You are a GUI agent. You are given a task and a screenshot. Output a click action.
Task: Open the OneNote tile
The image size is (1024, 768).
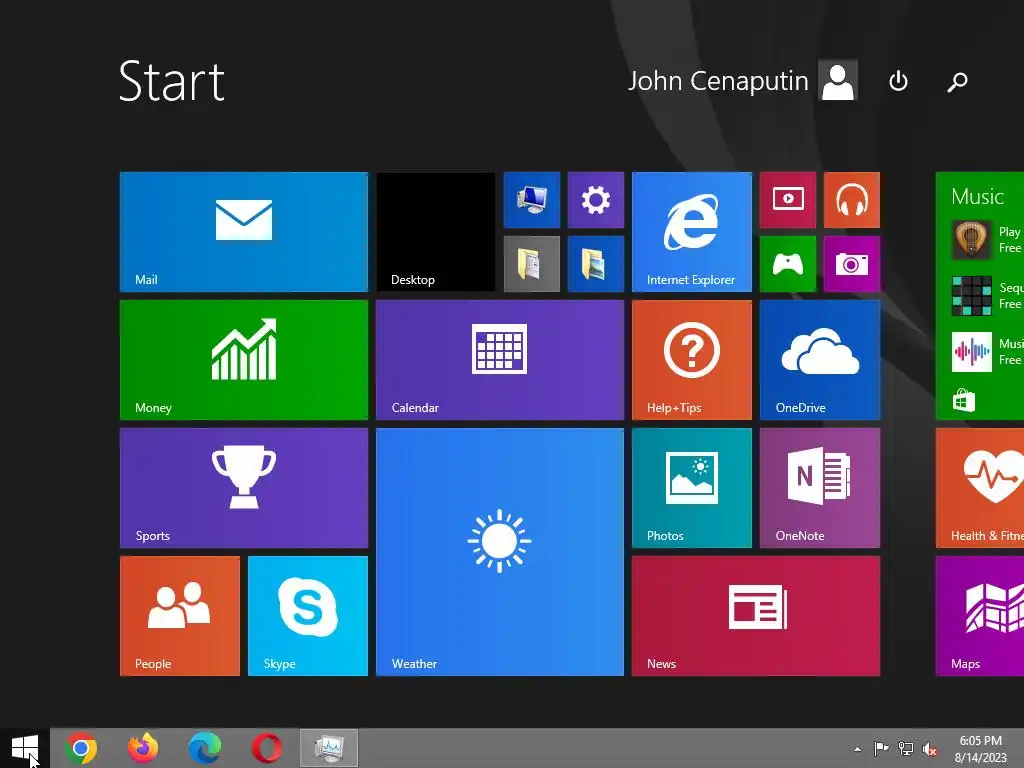click(820, 488)
